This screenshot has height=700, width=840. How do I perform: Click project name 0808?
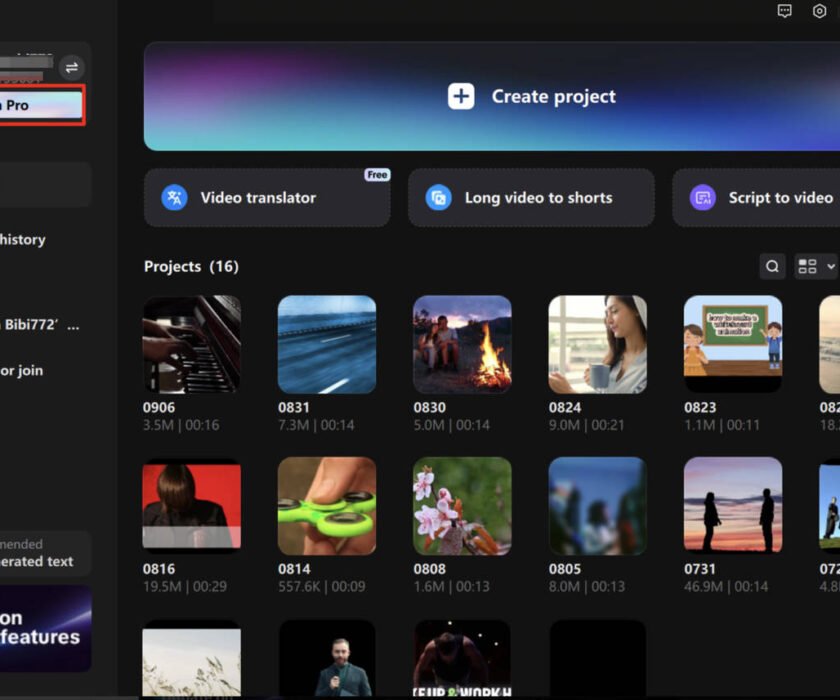(429, 569)
